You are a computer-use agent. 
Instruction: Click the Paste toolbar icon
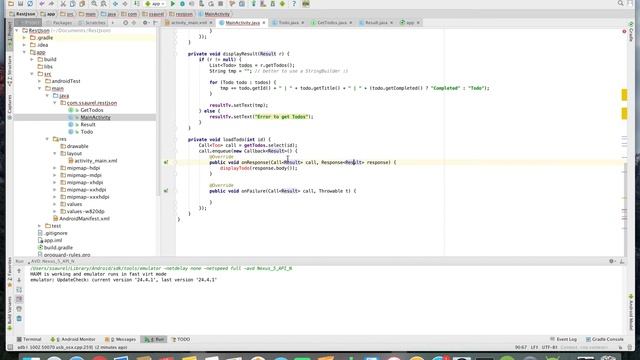tap(82, 4)
